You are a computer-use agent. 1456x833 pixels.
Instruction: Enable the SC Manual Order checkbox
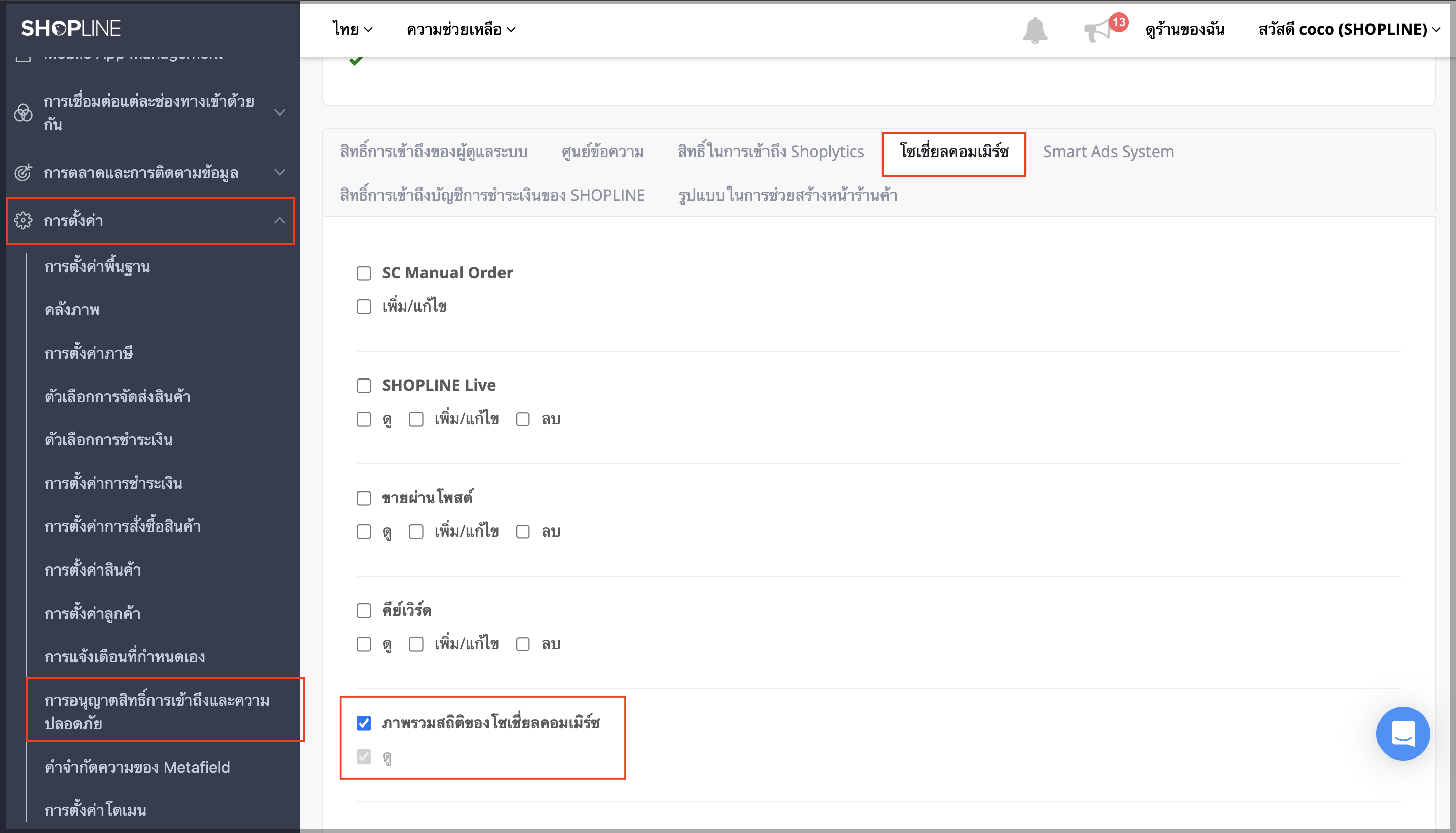click(364, 273)
